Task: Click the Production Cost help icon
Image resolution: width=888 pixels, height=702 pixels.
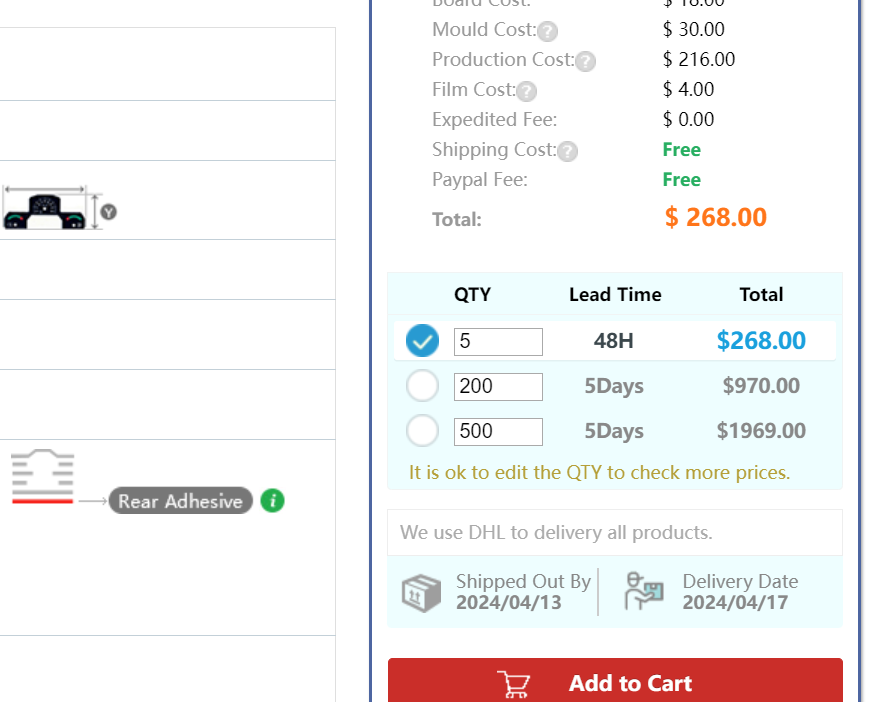Action: point(585,61)
